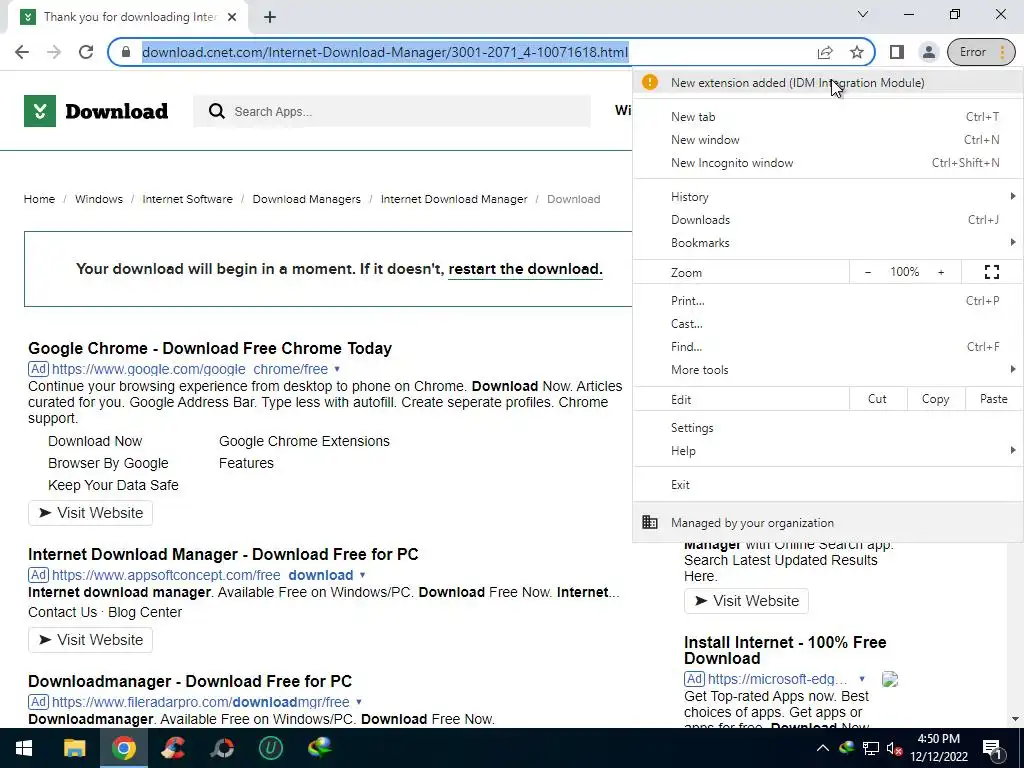
Task: Select Find from Chrome menu
Action: pyautogui.click(x=827, y=347)
